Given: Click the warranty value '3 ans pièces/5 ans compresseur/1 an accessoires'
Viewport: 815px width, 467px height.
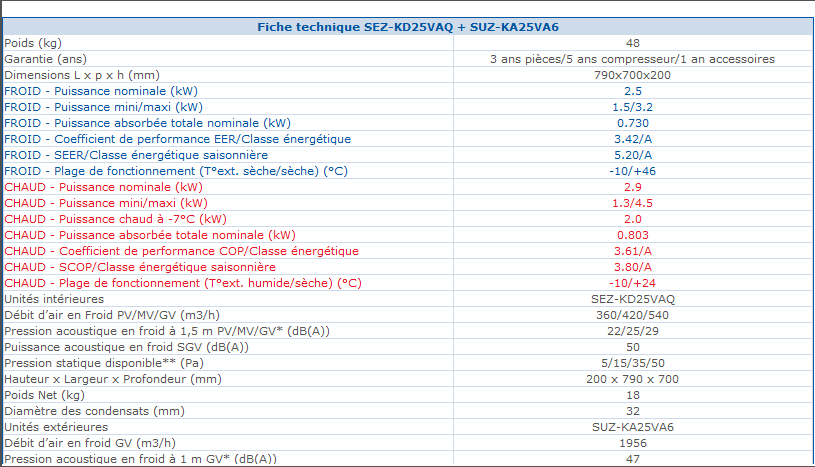Looking at the screenshot, I should [x=633, y=59].
